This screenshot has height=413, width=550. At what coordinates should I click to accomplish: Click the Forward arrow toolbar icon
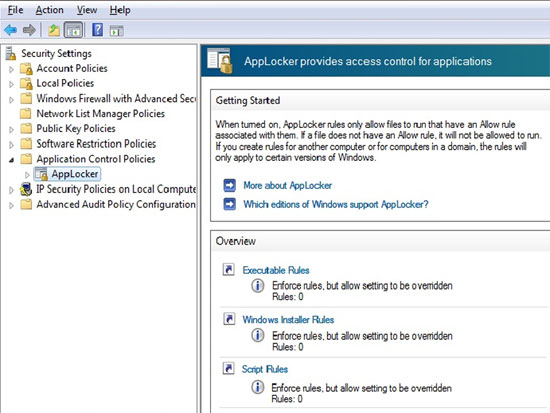(29, 30)
